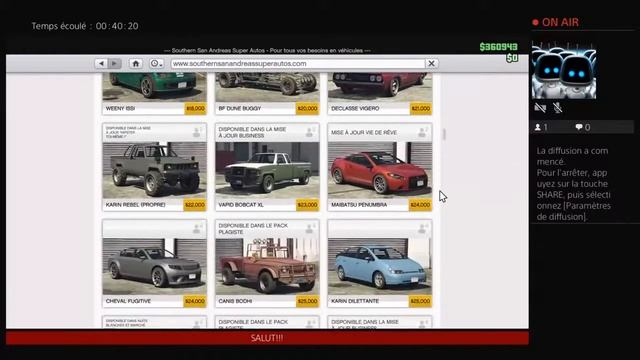
Task: Open the Canis Bodhi listing image
Action: pos(267,266)
